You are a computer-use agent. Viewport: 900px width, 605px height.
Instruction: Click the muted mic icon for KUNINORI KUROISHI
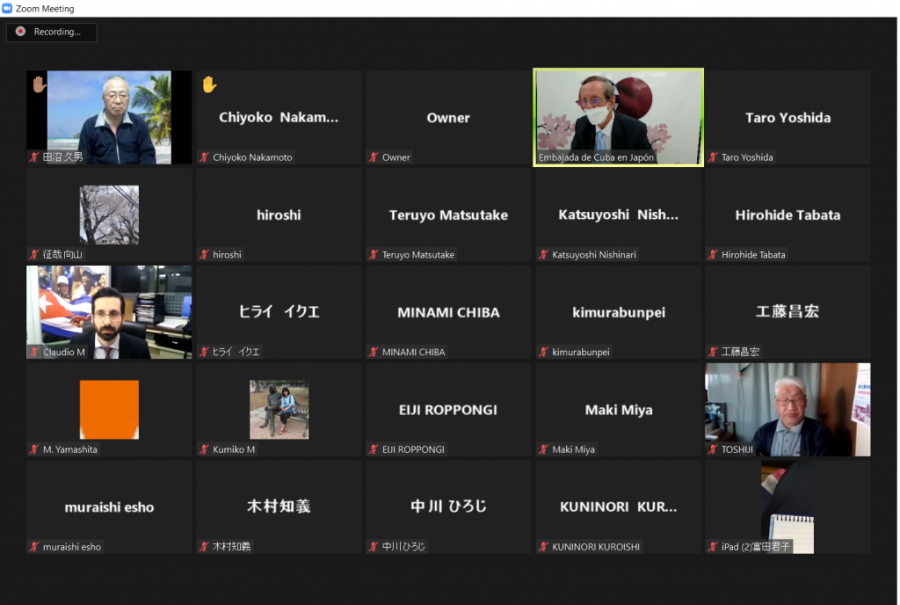pos(543,547)
